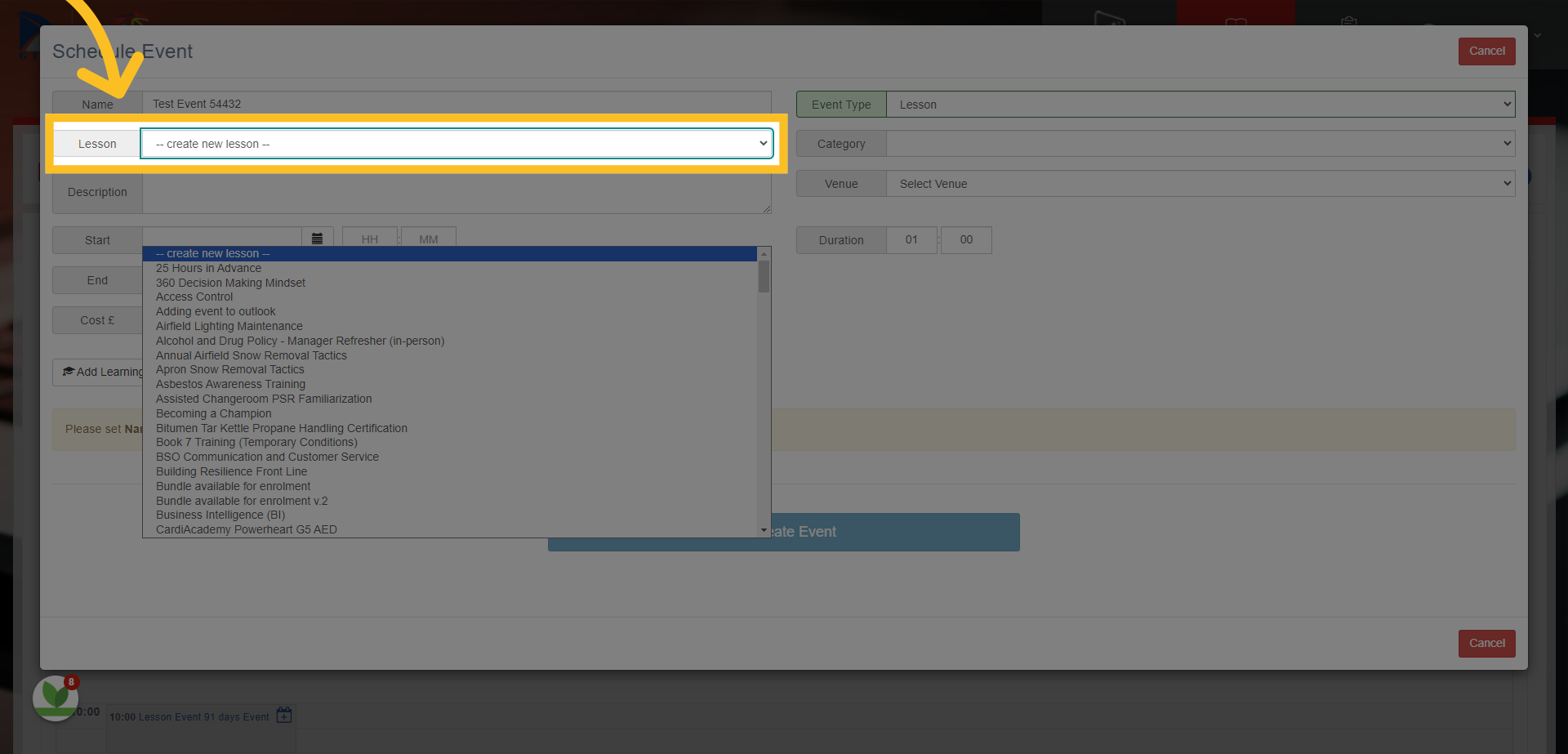This screenshot has width=1568, height=754.
Task: Open the Select Venue dropdown
Action: click(x=1200, y=184)
